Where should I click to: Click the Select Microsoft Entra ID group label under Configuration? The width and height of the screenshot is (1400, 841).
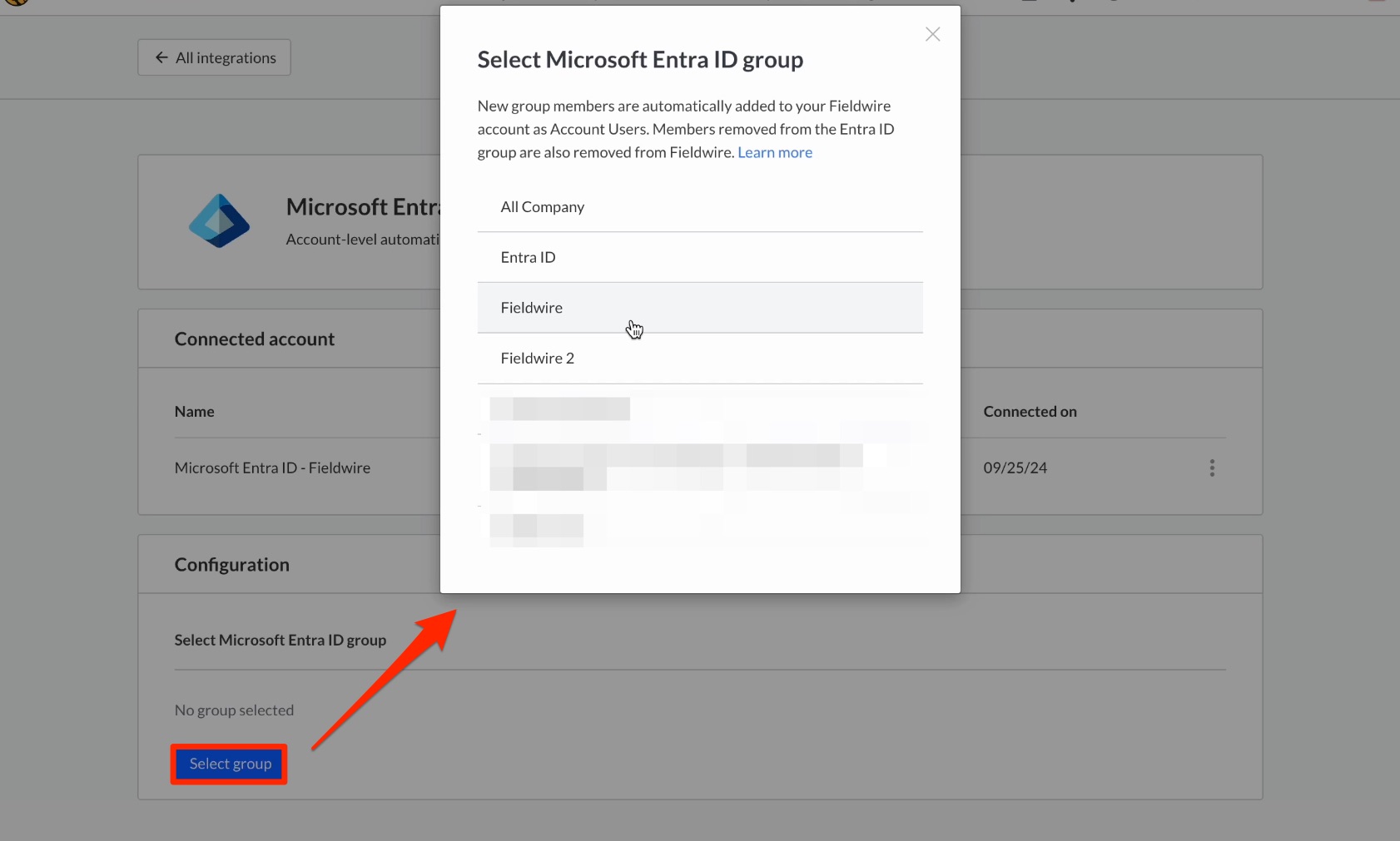click(280, 641)
